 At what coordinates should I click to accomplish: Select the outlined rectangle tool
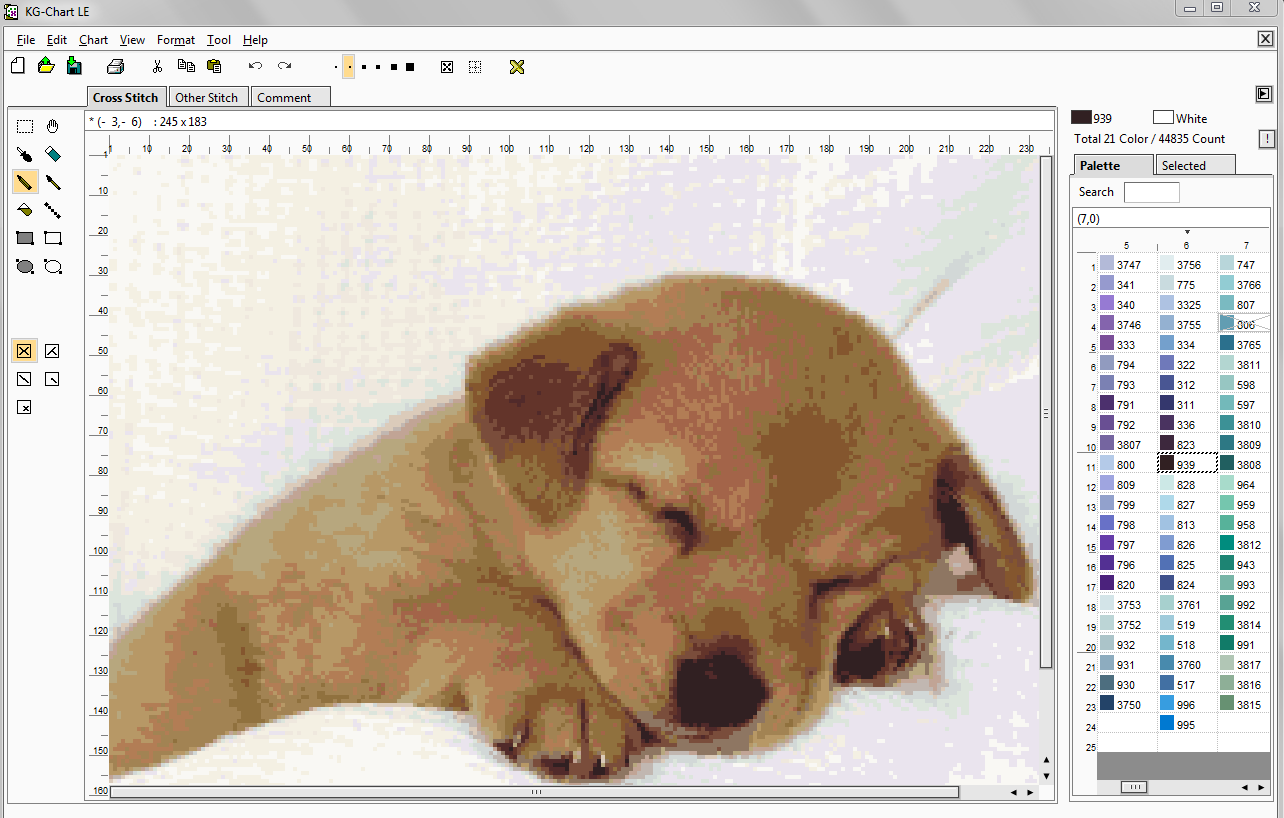[x=53, y=238]
